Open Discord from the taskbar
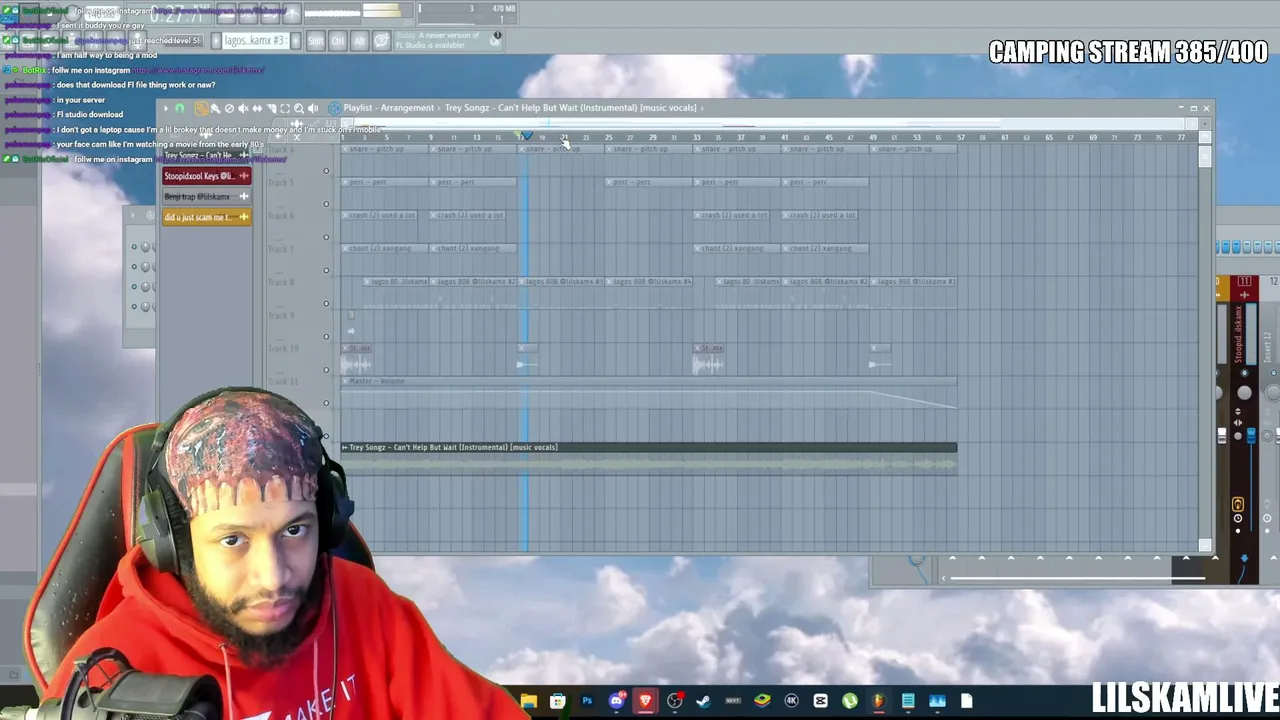The image size is (1280, 720). tap(616, 701)
